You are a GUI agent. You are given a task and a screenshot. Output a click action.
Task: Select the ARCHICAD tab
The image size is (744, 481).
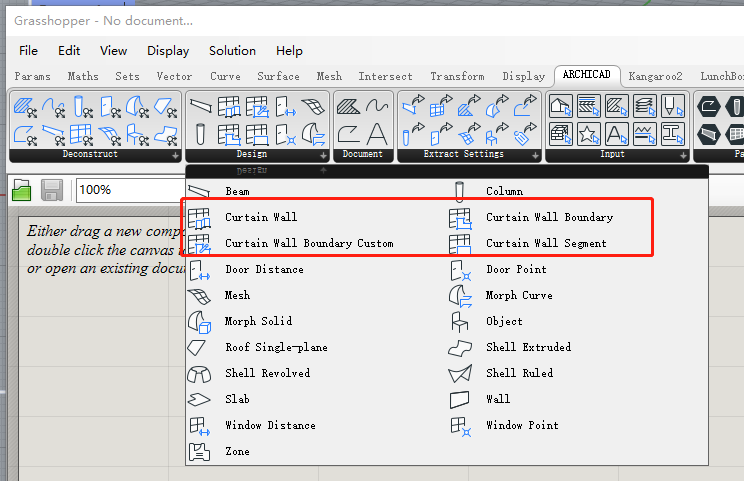click(x=586, y=75)
